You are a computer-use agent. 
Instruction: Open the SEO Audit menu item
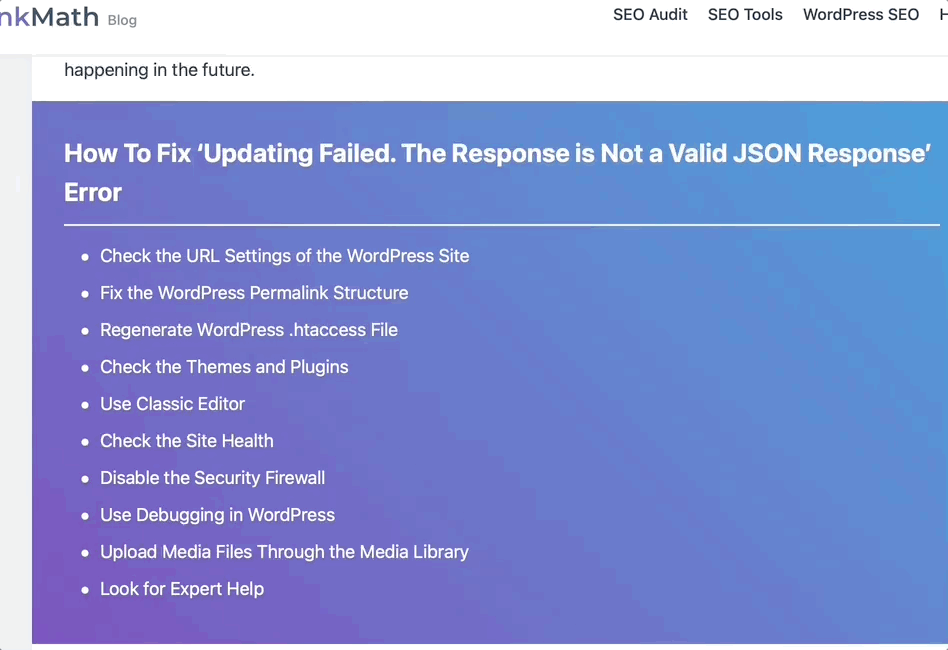(650, 15)
